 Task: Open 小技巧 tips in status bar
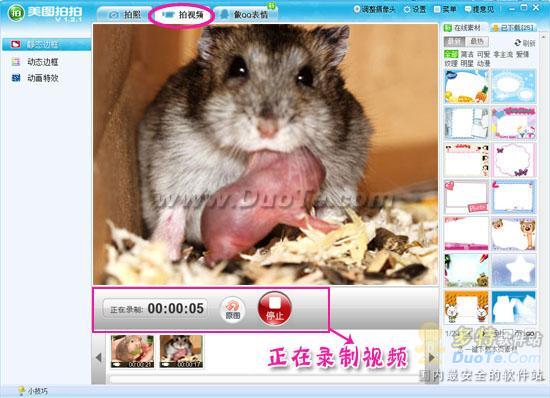(33, 391)
